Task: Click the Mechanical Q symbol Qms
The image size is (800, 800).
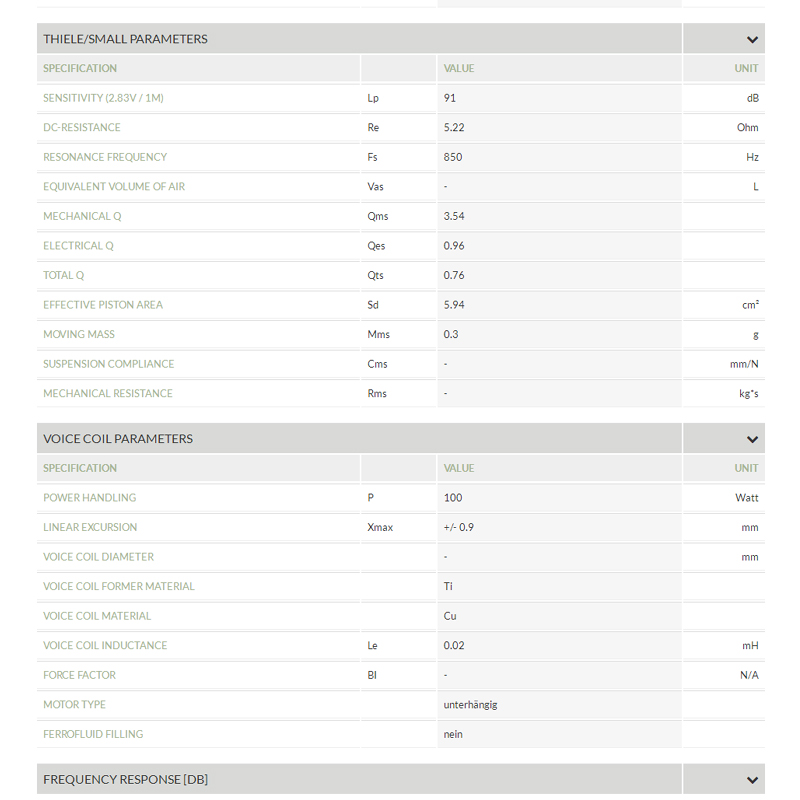Action: point(377,216)
